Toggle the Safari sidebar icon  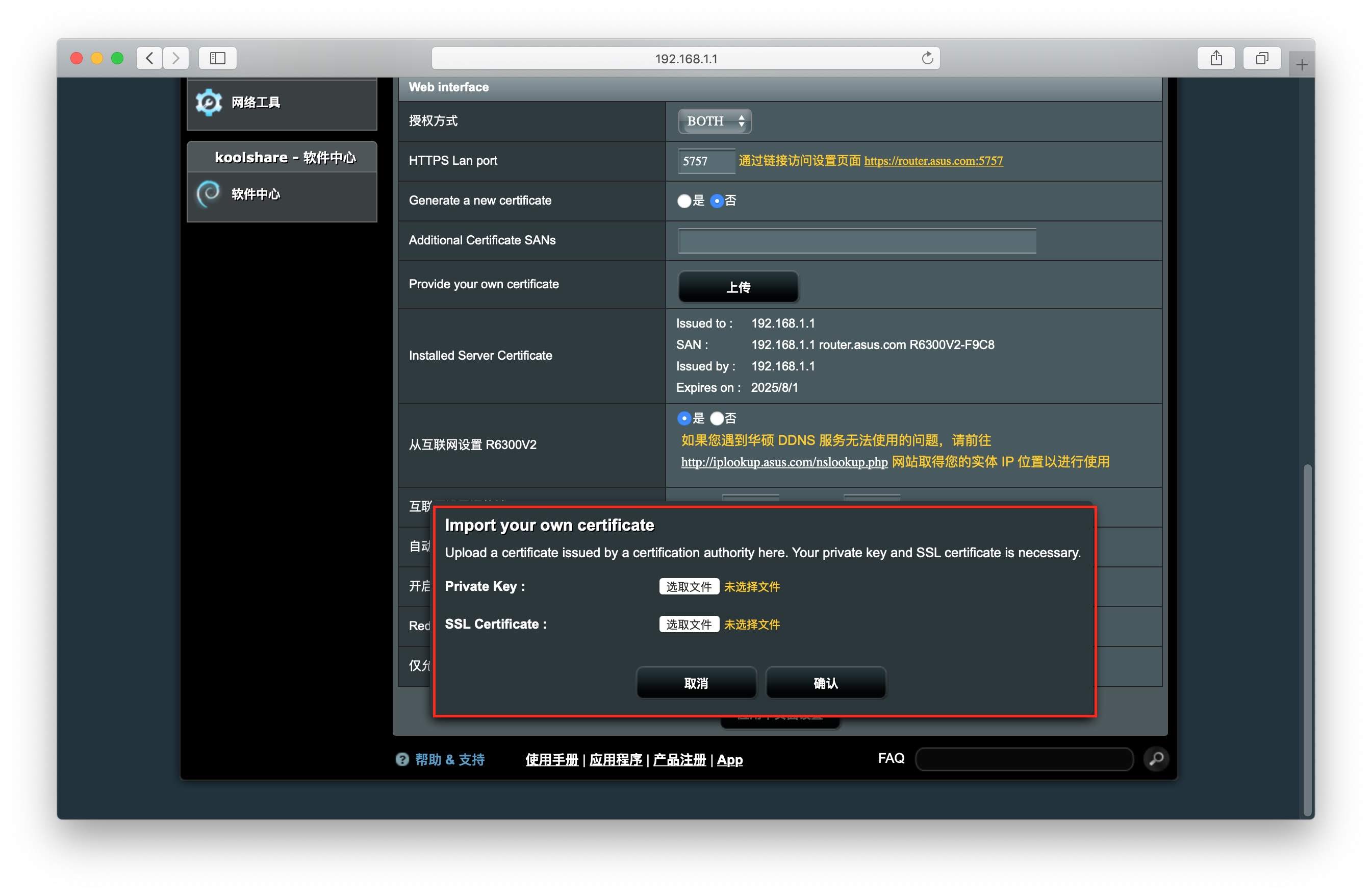[x=217, y=58]
